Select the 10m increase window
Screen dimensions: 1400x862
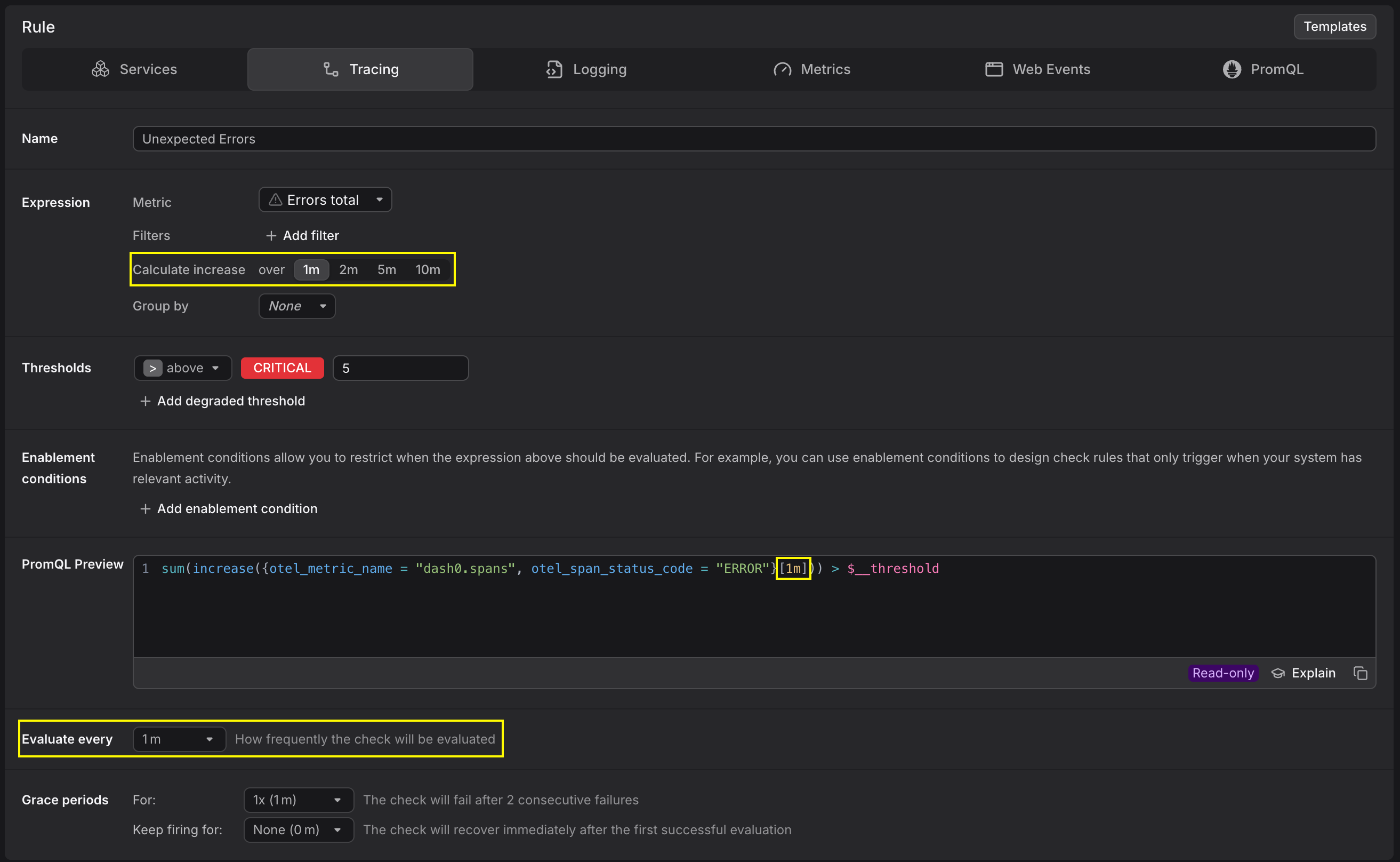428,270
